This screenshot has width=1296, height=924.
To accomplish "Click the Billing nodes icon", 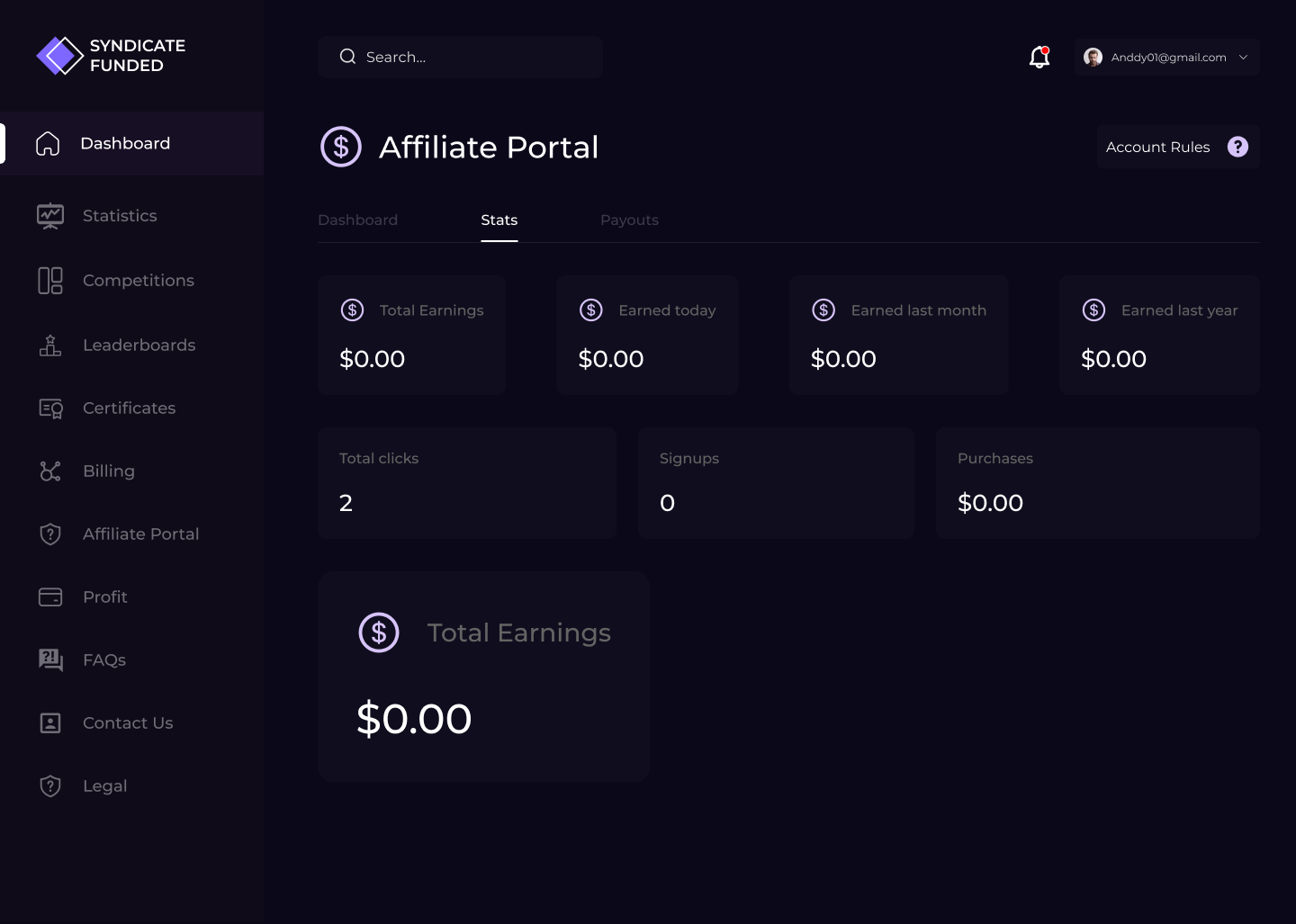I will click(50, 471).
